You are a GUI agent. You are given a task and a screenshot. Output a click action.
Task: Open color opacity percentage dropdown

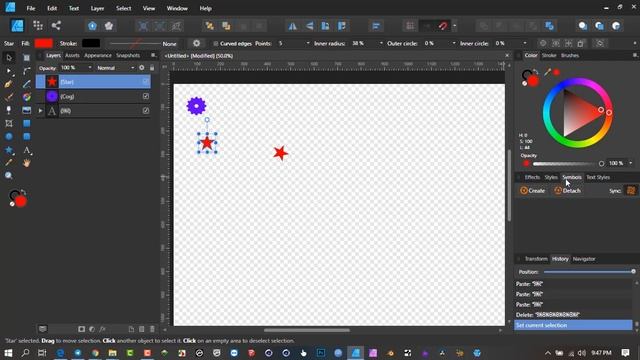(631, 163)
